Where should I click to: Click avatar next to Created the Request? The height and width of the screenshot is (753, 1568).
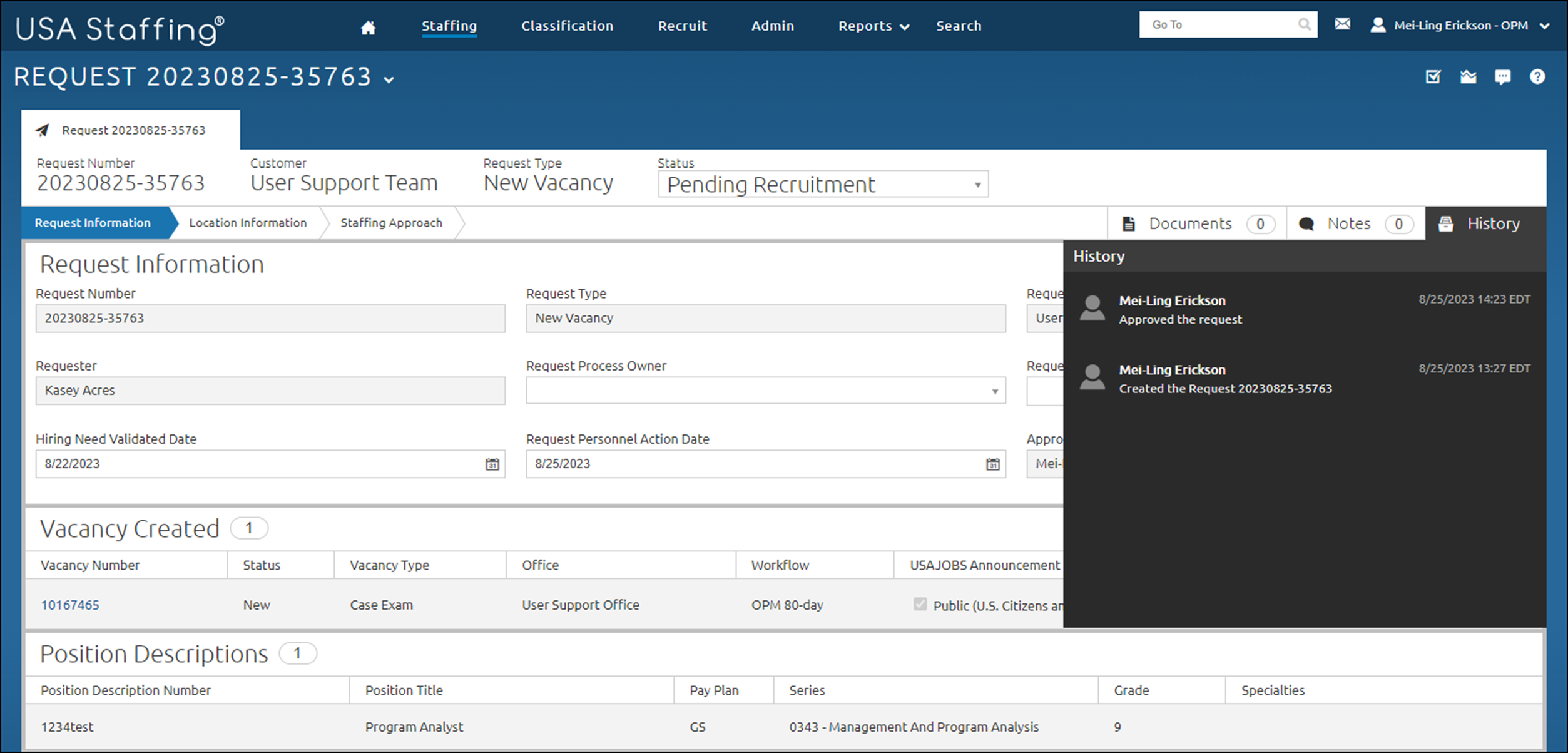(x=1092, y=377)
